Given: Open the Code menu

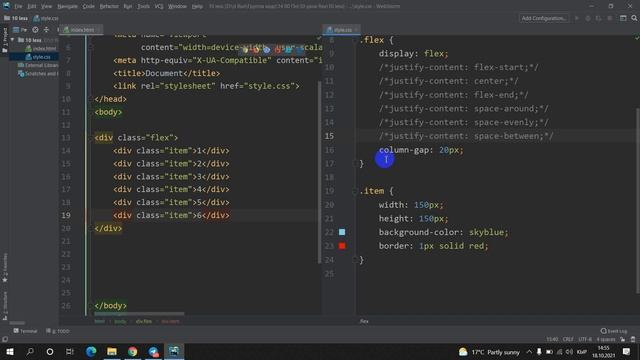Looking at the screenshot, I should (x=88, y=6).
